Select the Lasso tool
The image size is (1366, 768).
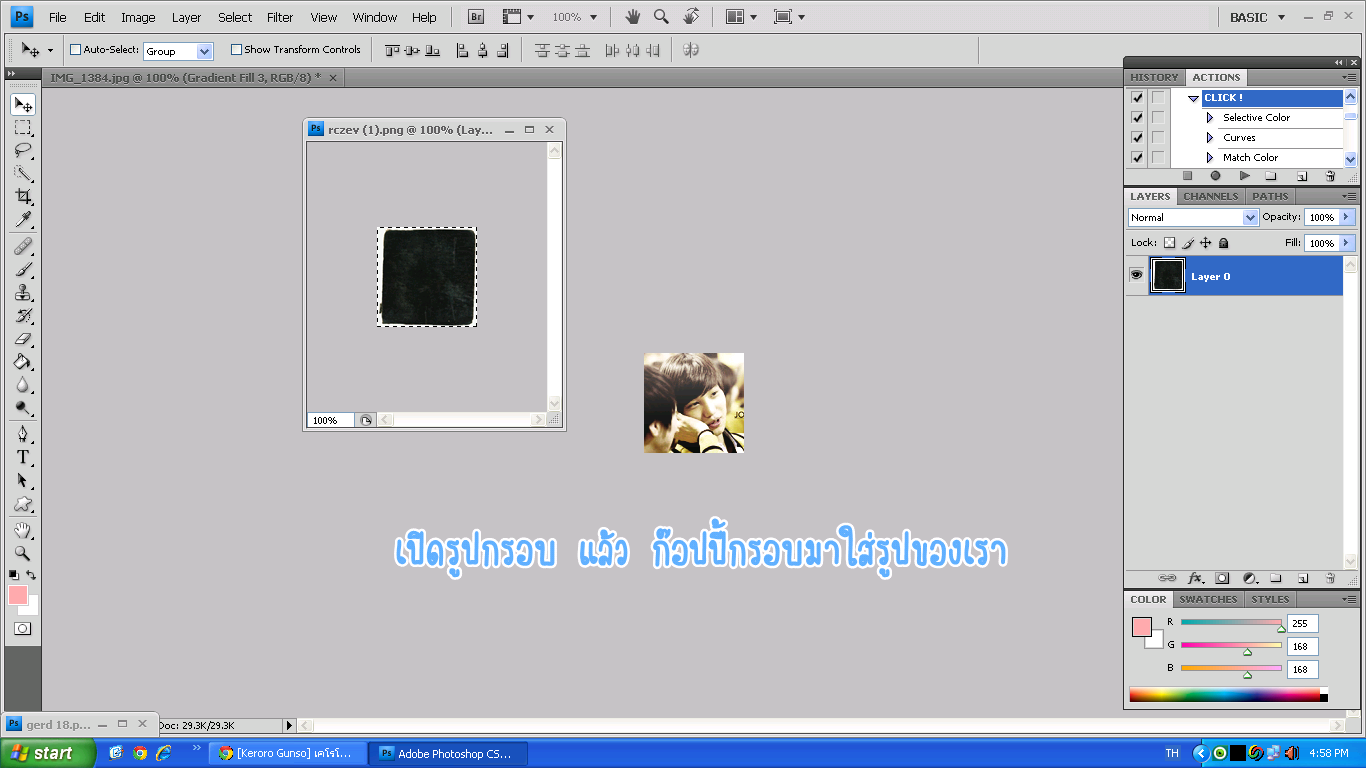click(x=23, y=151)
